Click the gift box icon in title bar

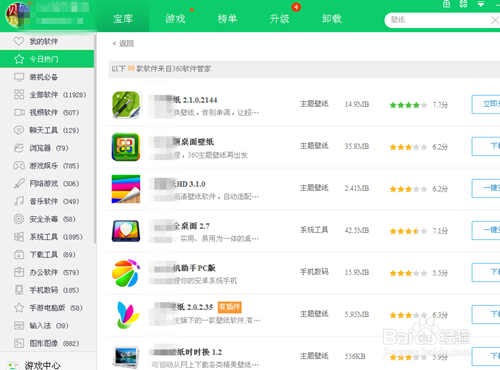pyautogui.click(x=446, y=4)
